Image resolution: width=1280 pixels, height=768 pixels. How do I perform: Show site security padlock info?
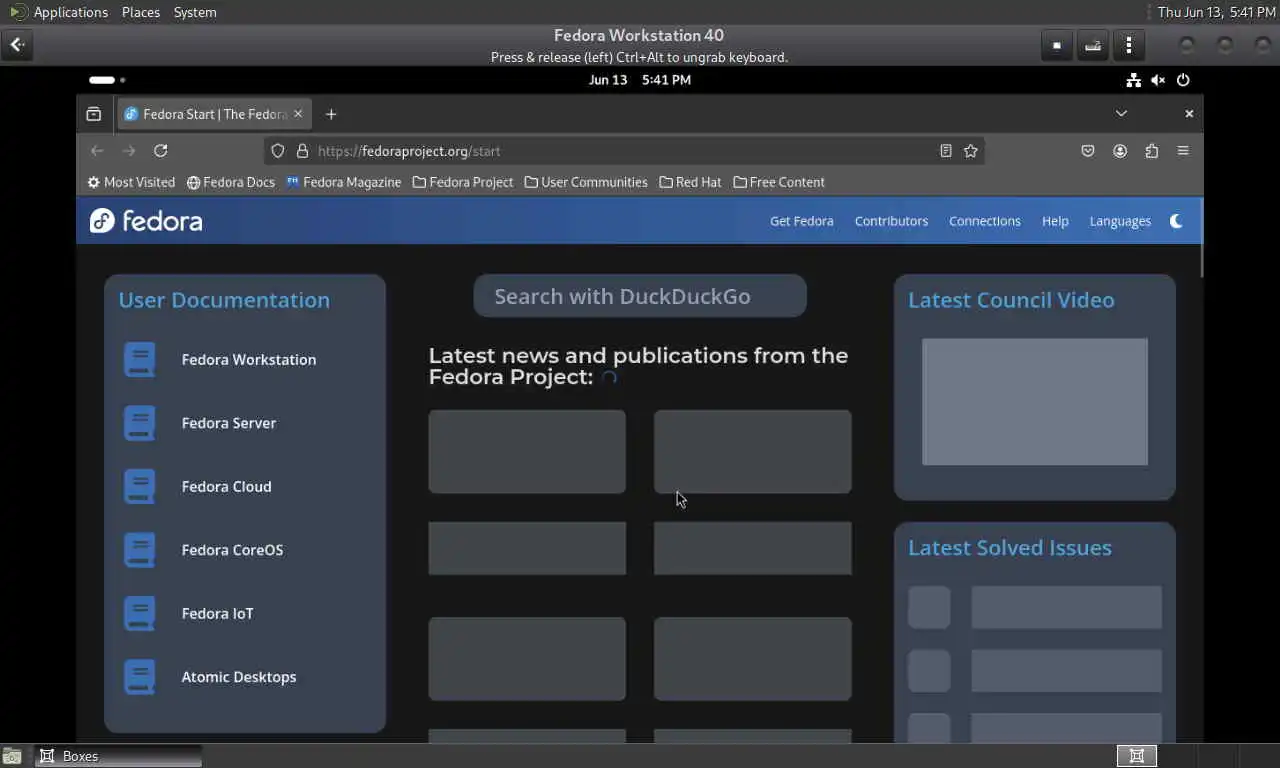pos(302,151)
